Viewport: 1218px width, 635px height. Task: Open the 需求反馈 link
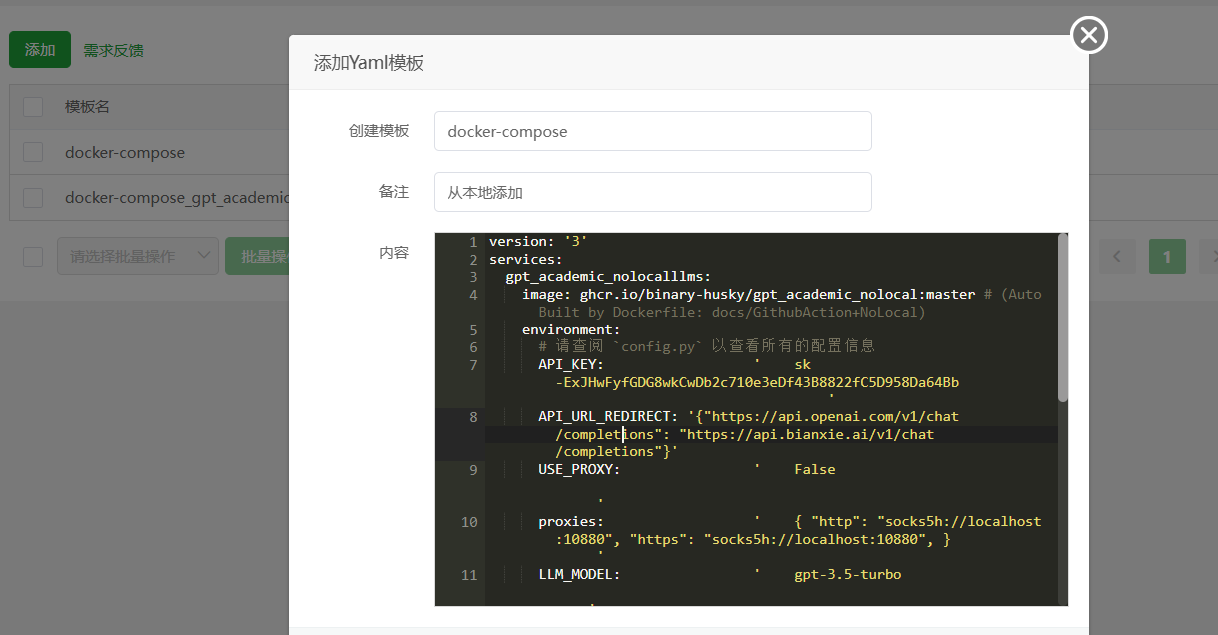click(113, 50)
